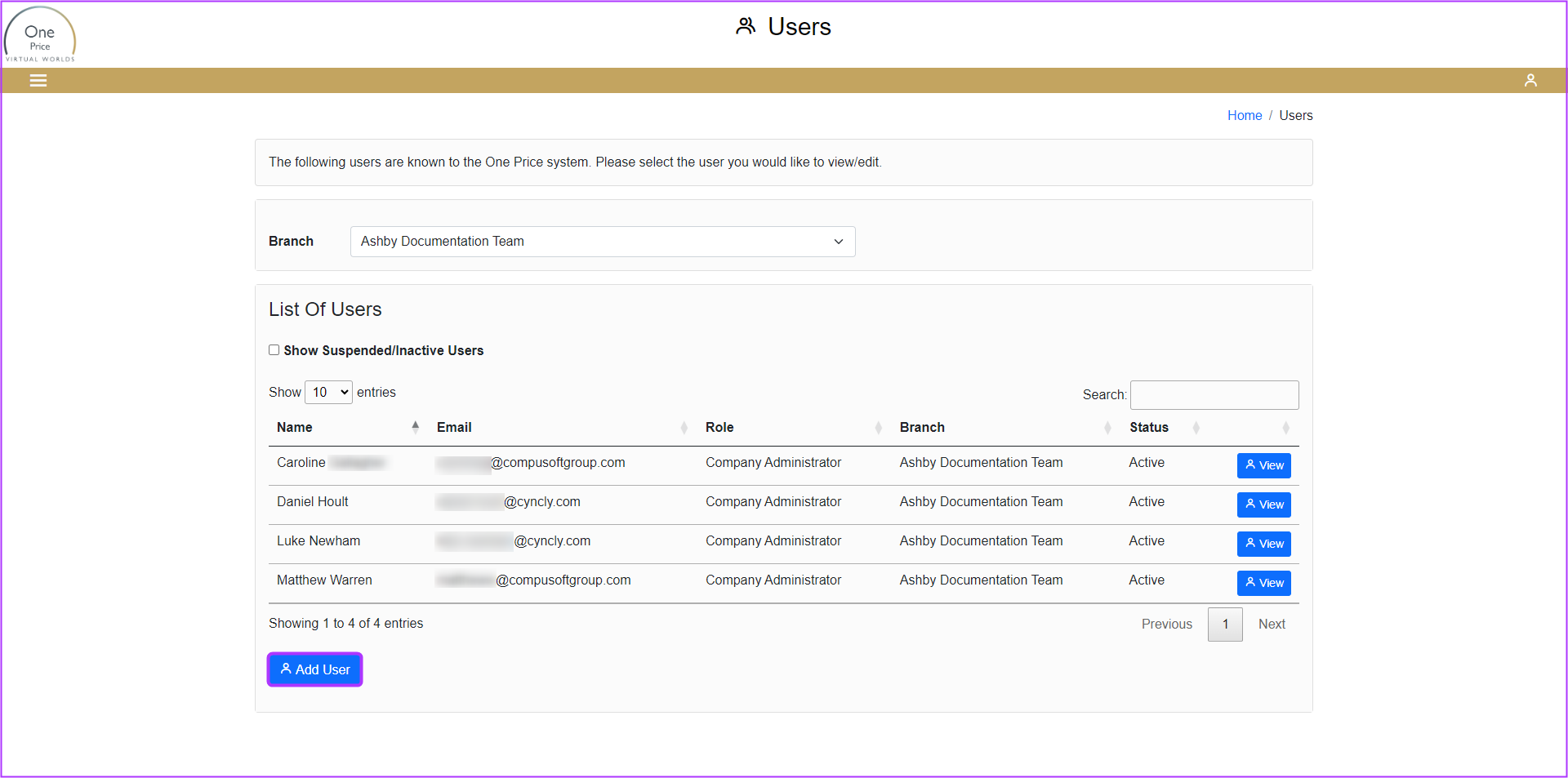Click Caroline's Active status cell
The width and height of the screenshot is (1568, 778).
(1147, 462)
